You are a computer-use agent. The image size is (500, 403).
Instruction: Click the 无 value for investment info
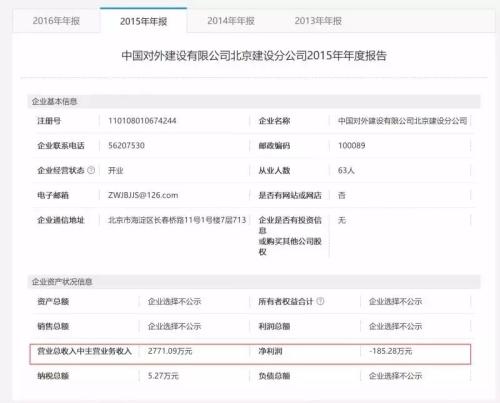pyautogui.click(x=342, y=220)
